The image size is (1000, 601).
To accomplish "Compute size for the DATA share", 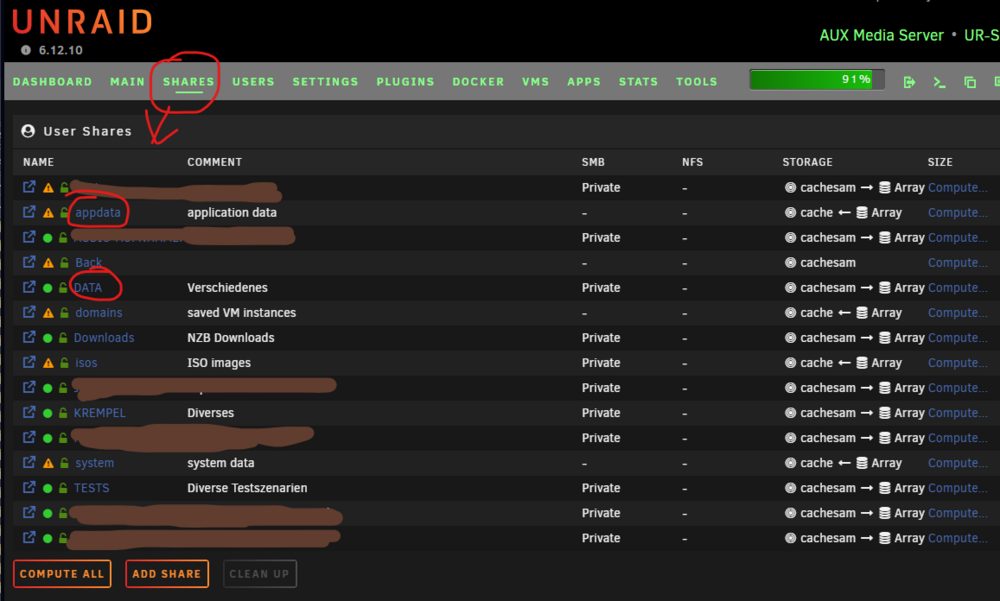I will (957, 288).
